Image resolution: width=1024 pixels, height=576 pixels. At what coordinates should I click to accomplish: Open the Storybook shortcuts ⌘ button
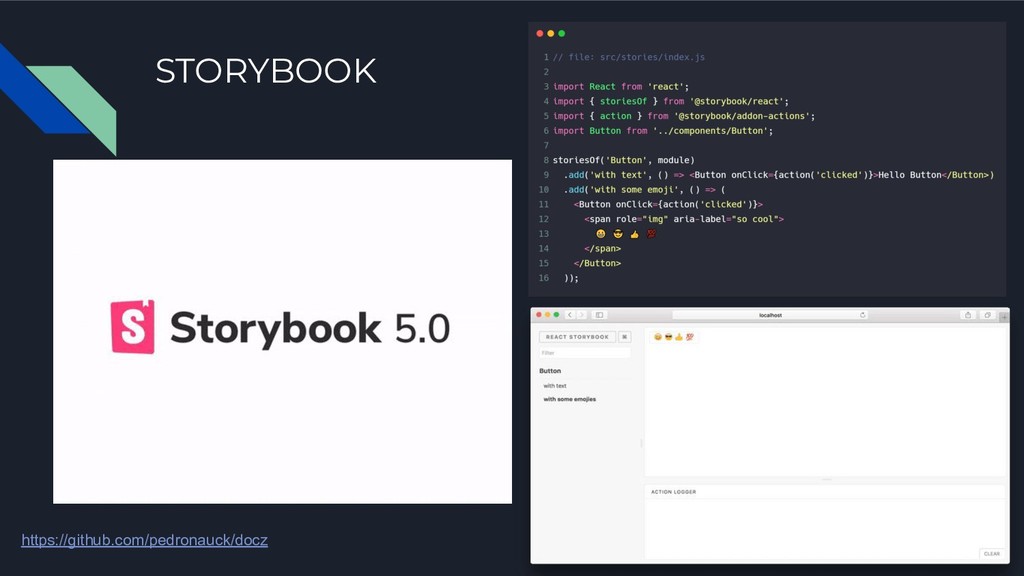(x=625, y=337)
